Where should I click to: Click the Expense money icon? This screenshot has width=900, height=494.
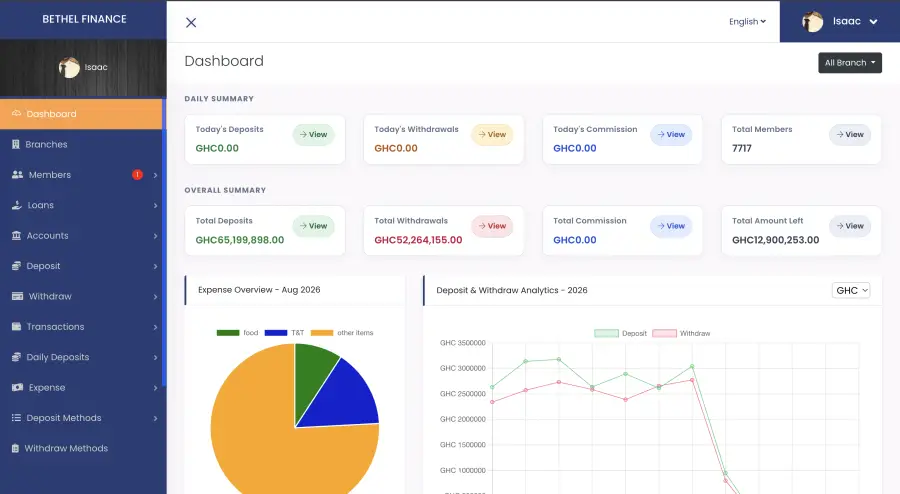17,387
